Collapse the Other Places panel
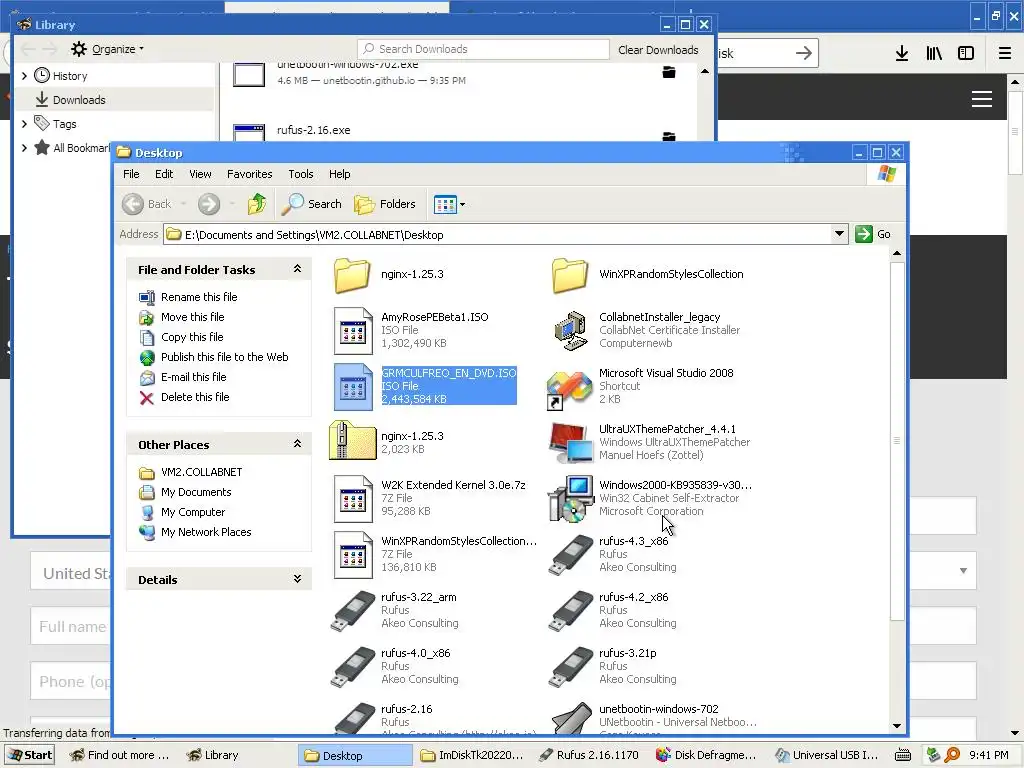Image resolution: width=1024 pixels, height=768 pixels. 297,444
